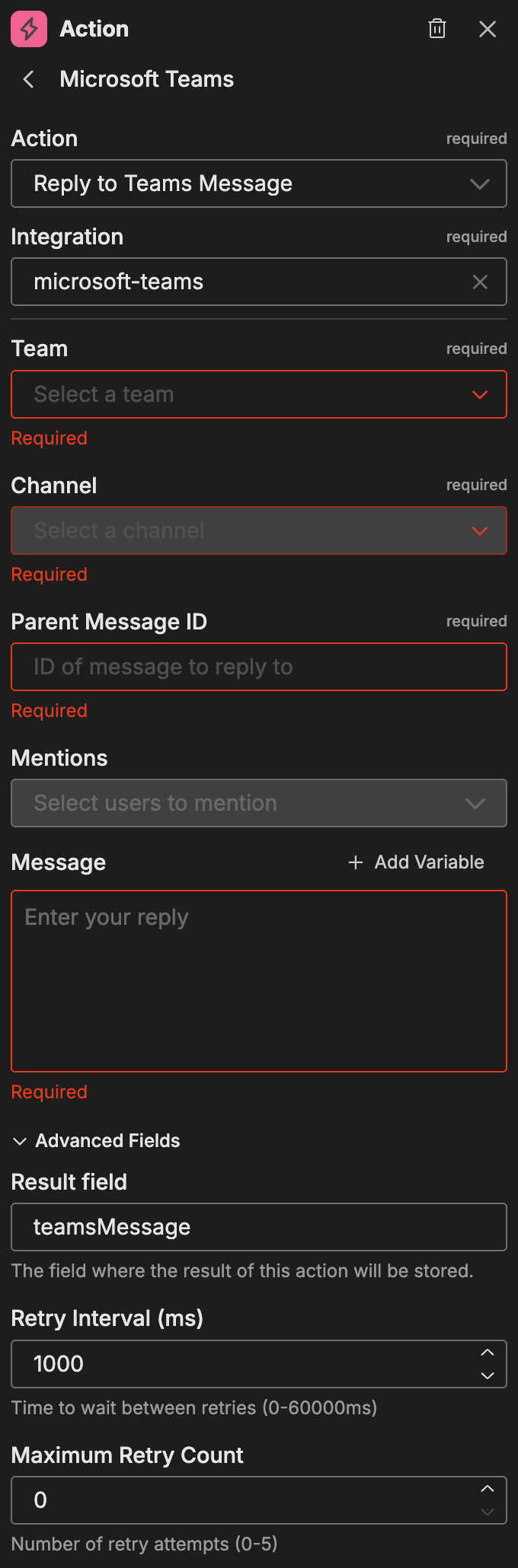Screen dimensions: 518x1568
Task: Close the Action panel
Action: pyautogui.click(x=488, y=29)
